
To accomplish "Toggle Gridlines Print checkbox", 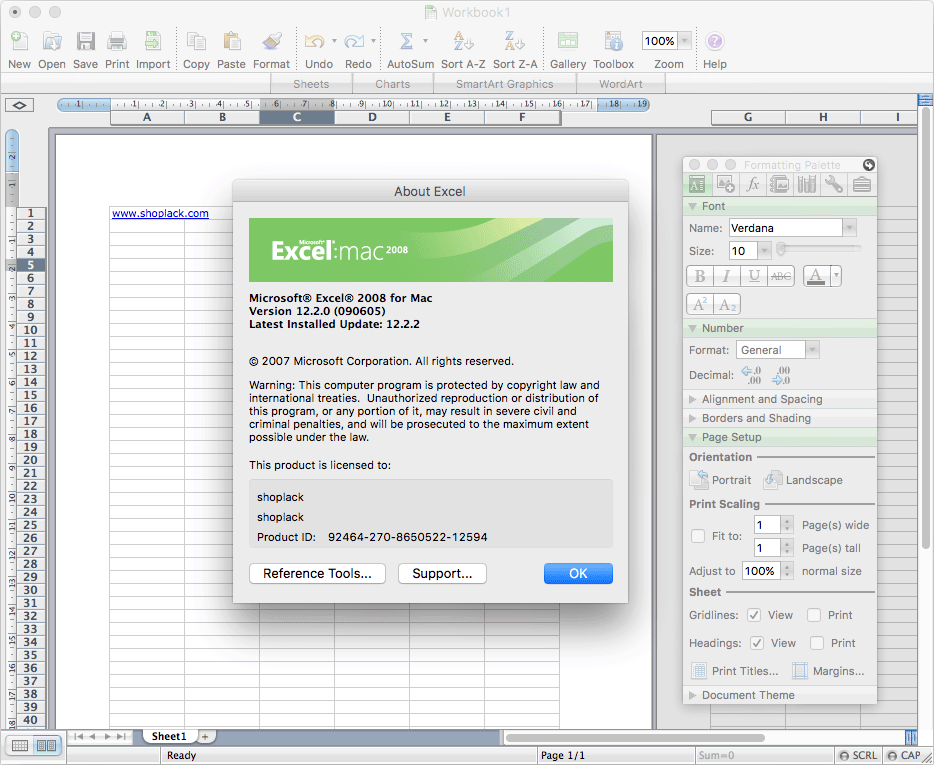I will click(x=814, y=615).
